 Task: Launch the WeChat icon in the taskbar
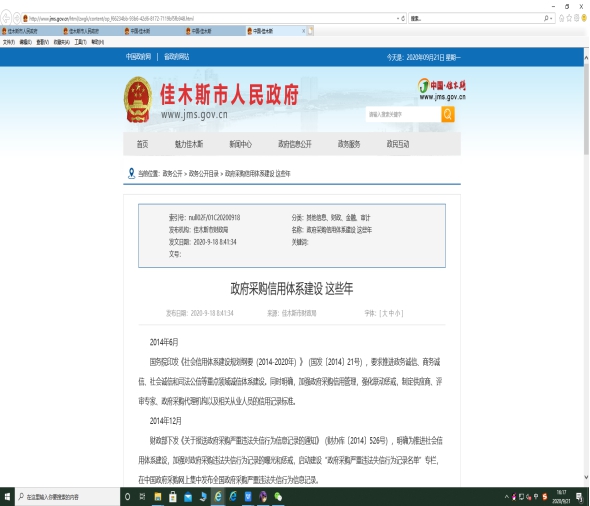click(278, 497)
